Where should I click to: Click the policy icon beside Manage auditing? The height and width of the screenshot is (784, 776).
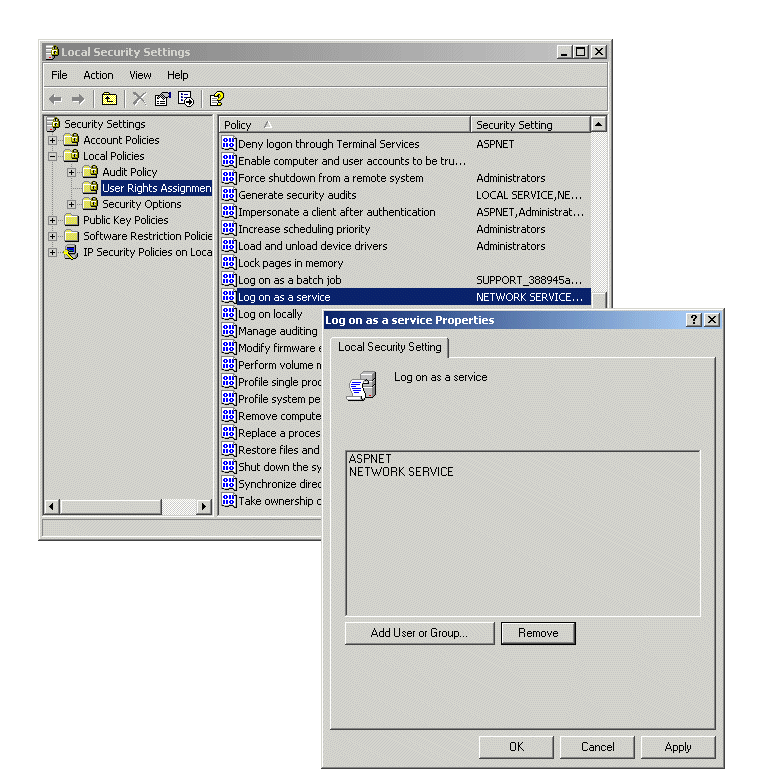(228, 330)
